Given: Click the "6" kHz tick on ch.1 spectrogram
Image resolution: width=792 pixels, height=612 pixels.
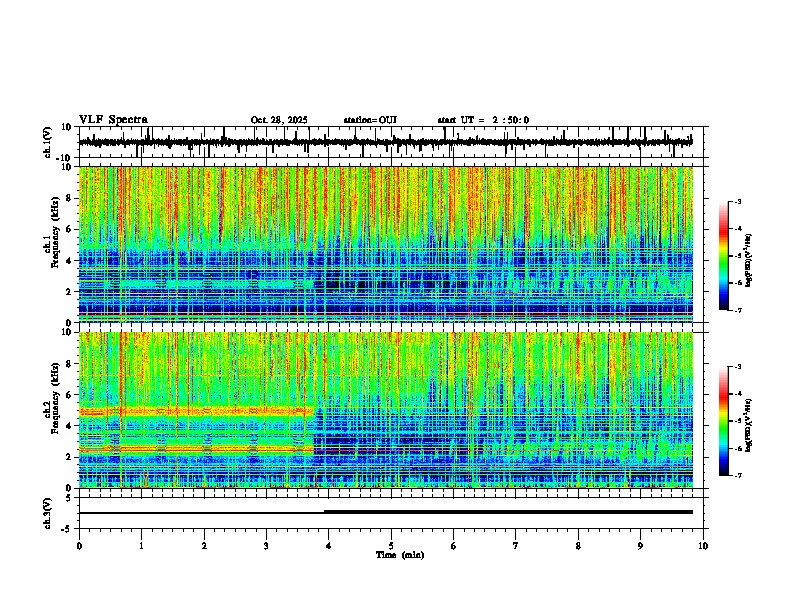Looking at the screenshot, I should (x=69, y=229).
